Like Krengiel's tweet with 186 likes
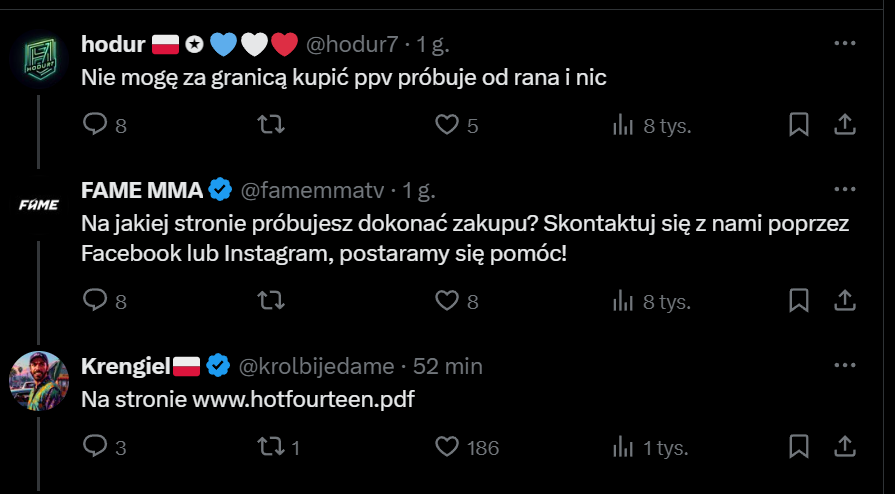This screenshot has height=494, width=895. point(447,447)
